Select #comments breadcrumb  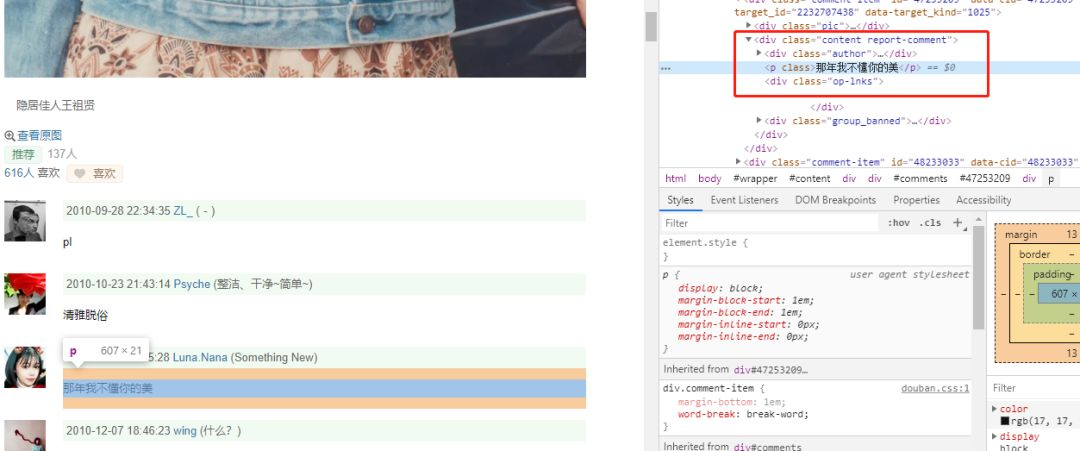920,178
